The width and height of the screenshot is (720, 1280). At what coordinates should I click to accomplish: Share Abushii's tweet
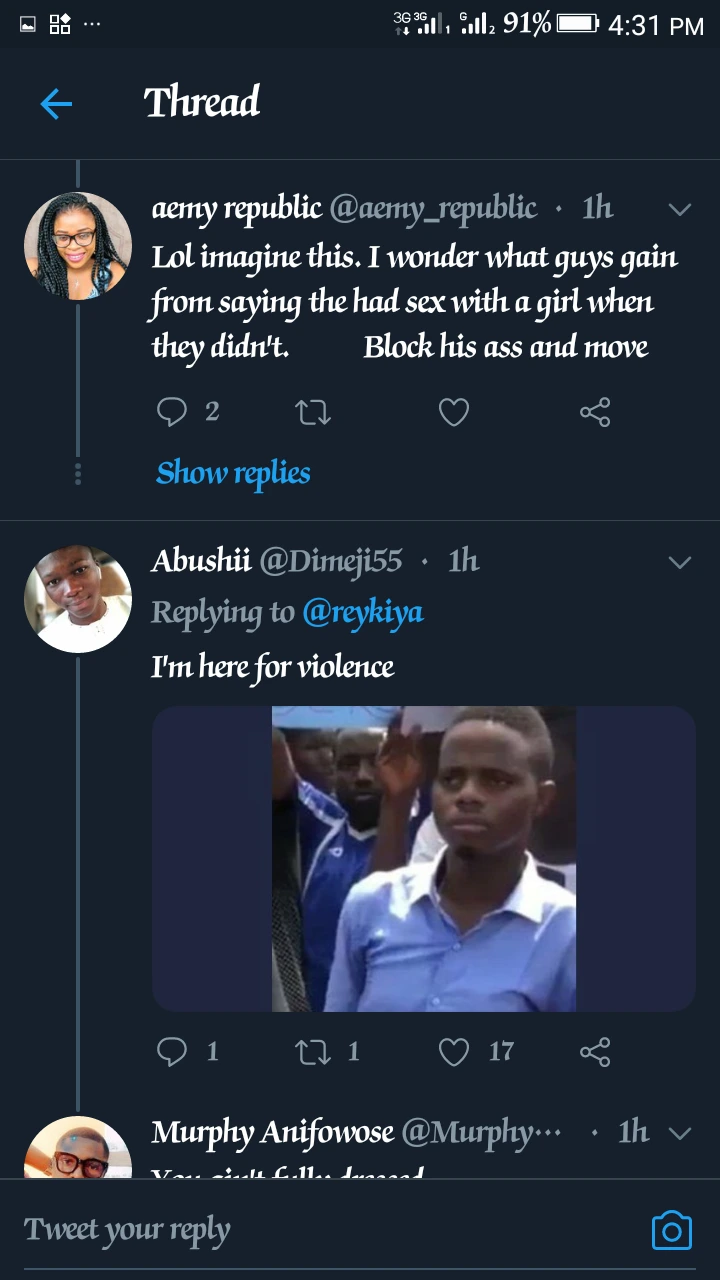595,1051
